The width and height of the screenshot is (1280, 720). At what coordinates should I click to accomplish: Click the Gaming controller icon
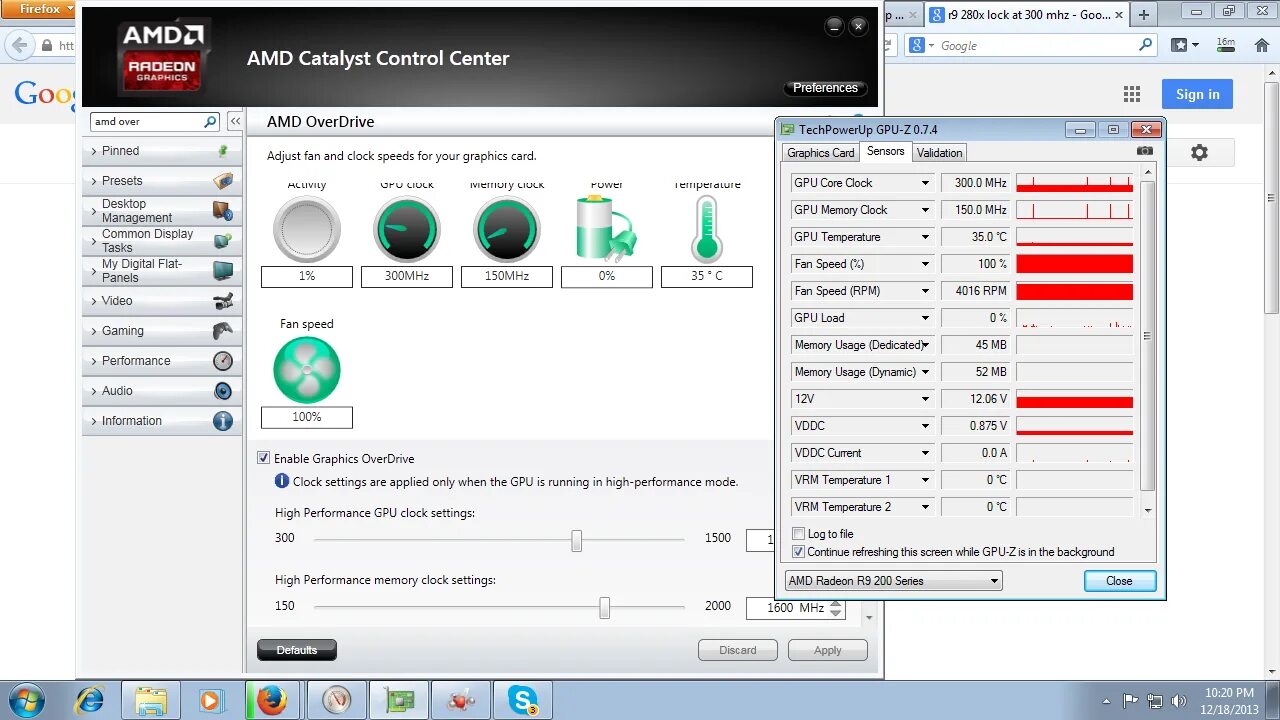[x=223, y=331]
